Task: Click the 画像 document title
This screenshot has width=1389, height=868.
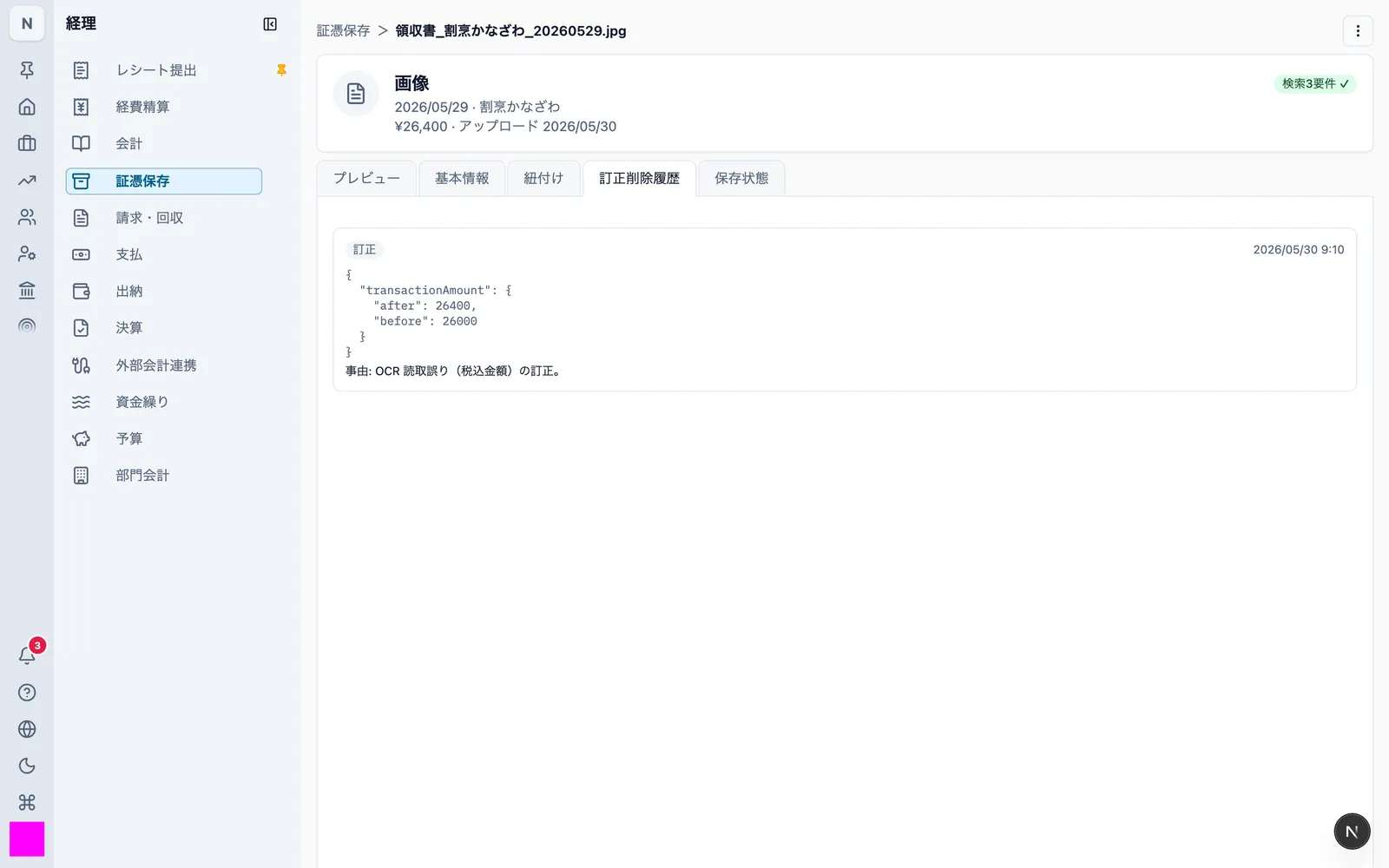Action: [x=411, y=83]
